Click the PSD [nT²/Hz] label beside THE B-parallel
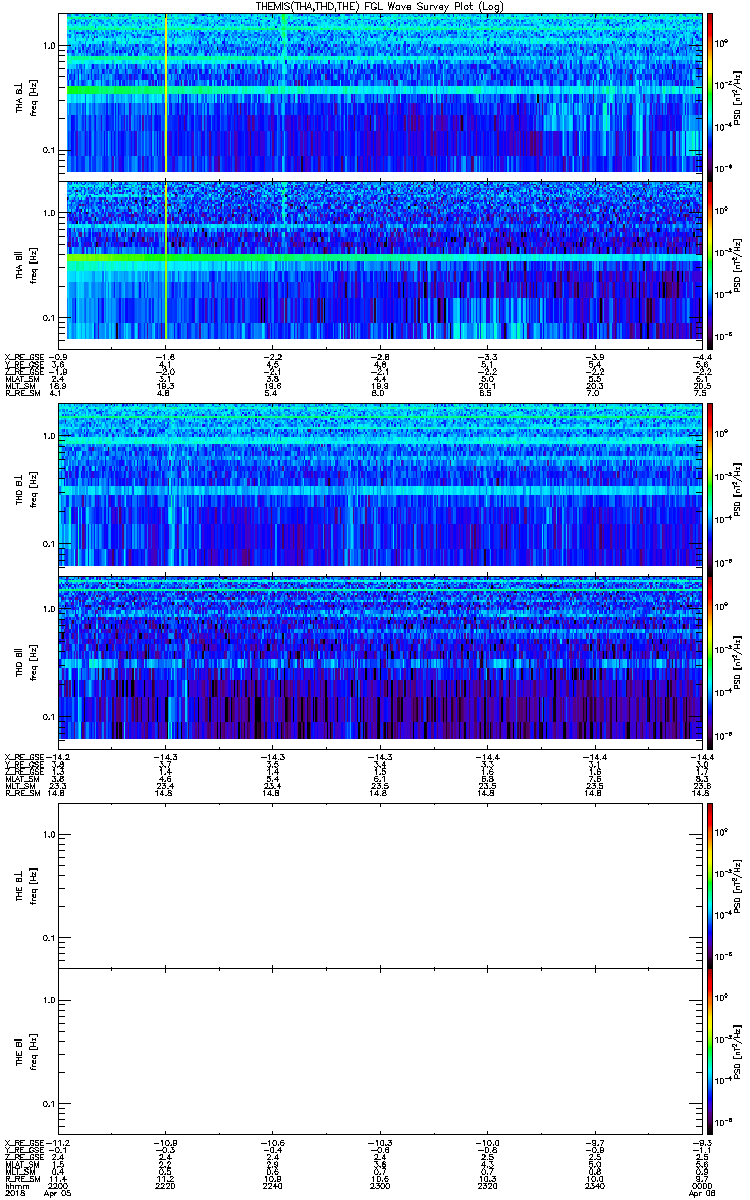Viewport: 750px width, 1200px height. coord(738,1052)
